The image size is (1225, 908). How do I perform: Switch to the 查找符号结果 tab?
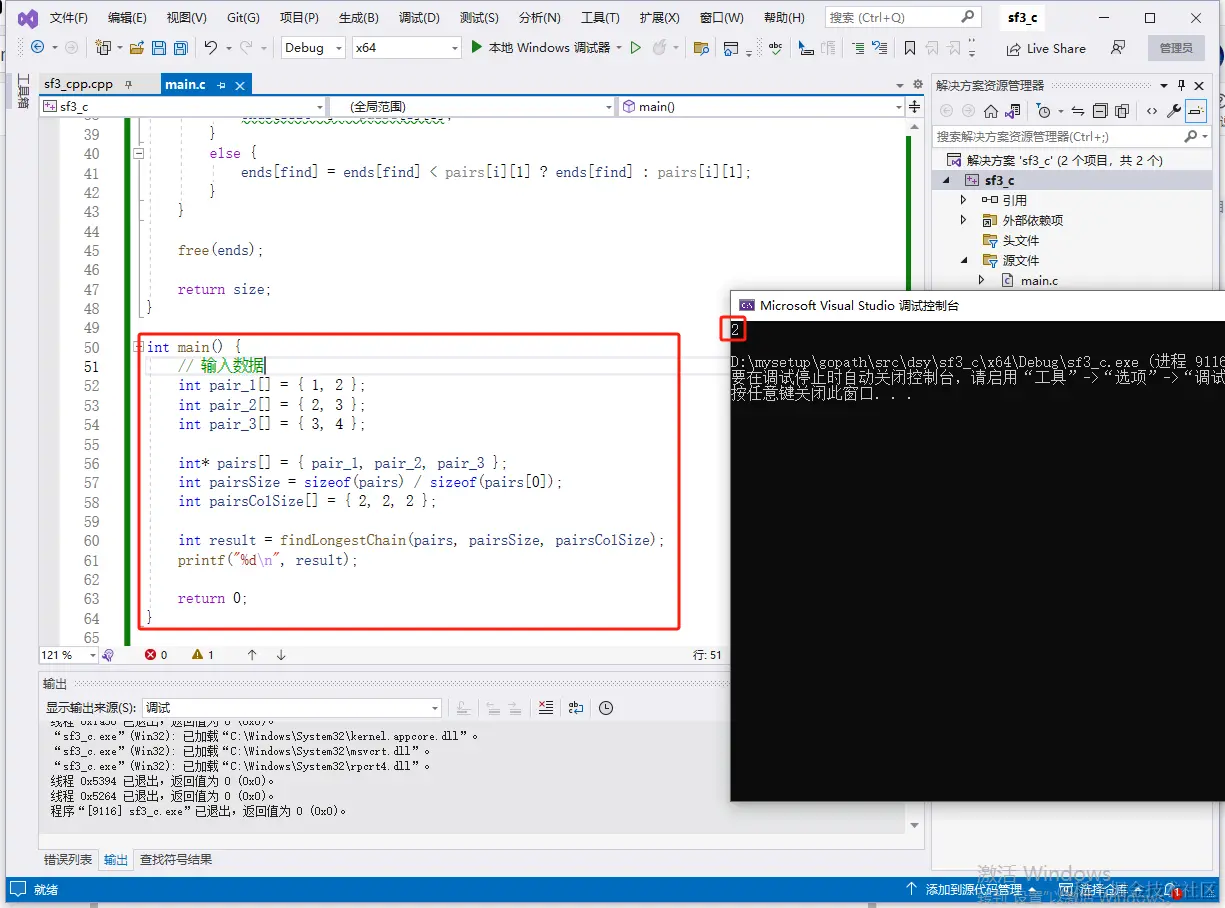pos(176,860)
